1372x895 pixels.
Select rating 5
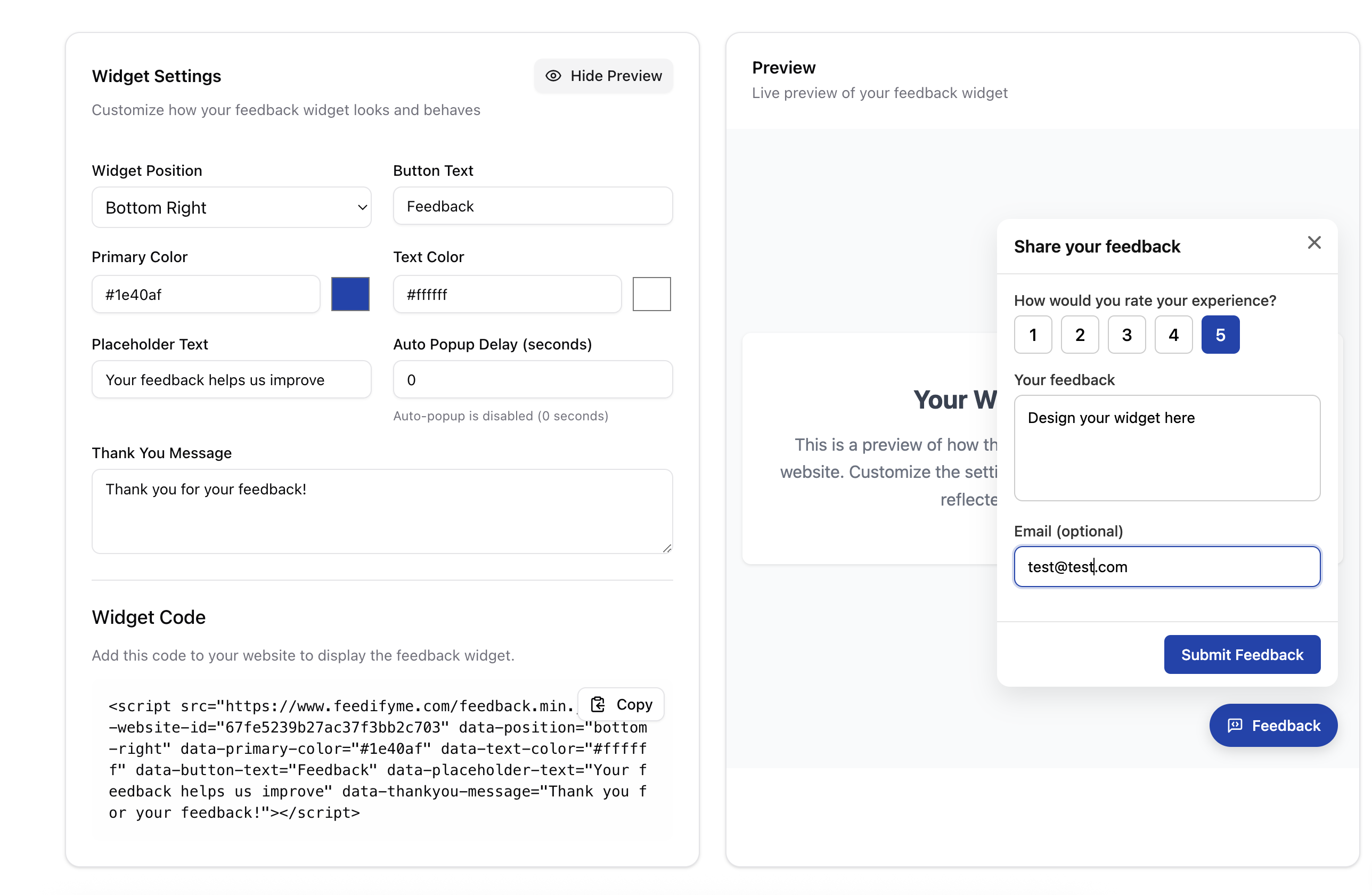tap(1220, 335)
